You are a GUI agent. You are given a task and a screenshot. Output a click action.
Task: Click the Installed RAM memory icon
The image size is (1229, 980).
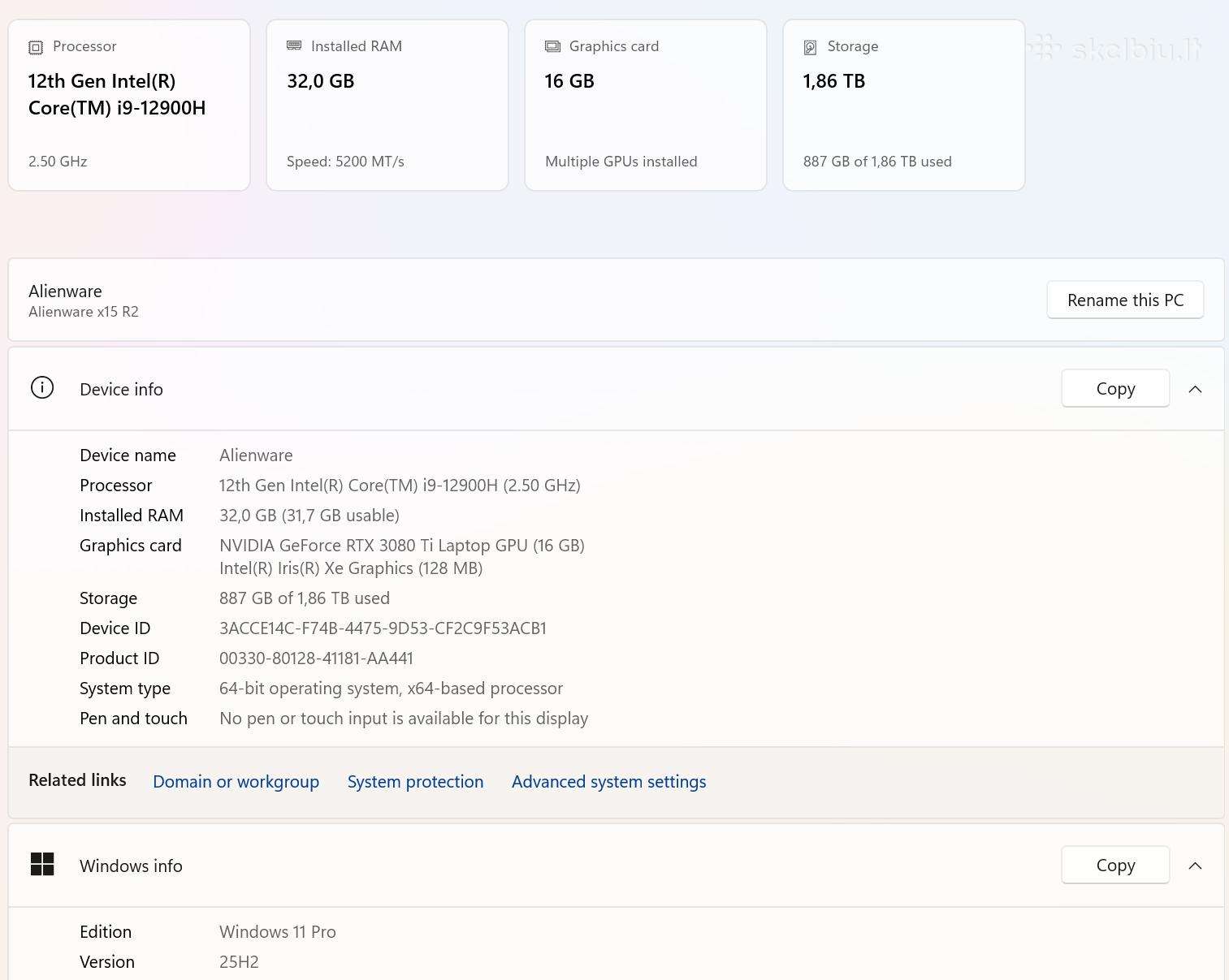click(x=294, y=45)
